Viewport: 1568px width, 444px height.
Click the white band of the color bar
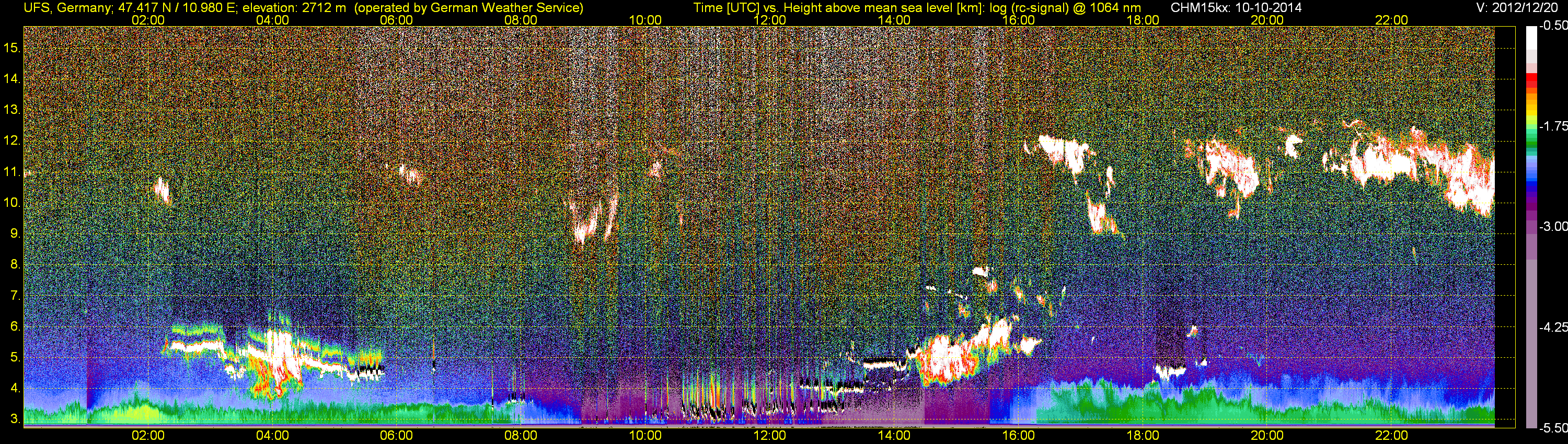[x=1531, y=38]
